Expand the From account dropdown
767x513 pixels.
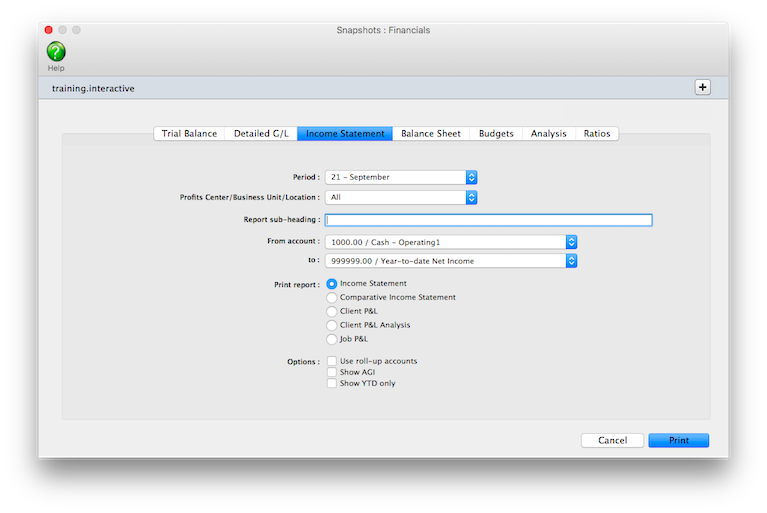451,241
